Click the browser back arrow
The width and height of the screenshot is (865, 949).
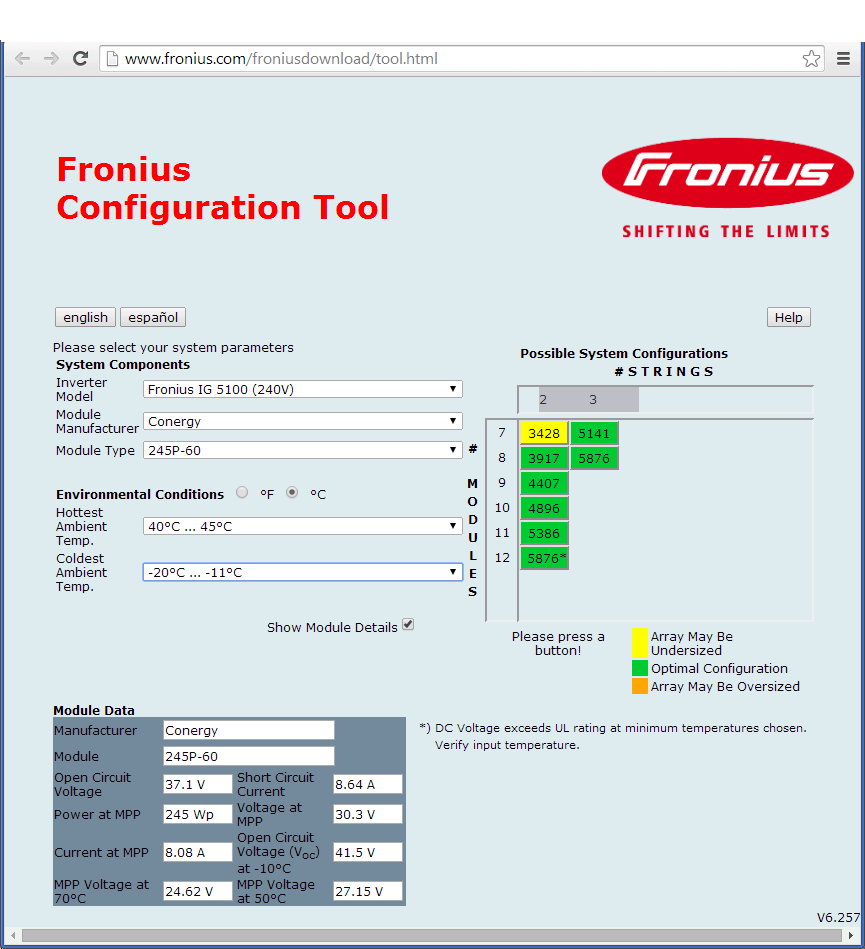(22, 59)
